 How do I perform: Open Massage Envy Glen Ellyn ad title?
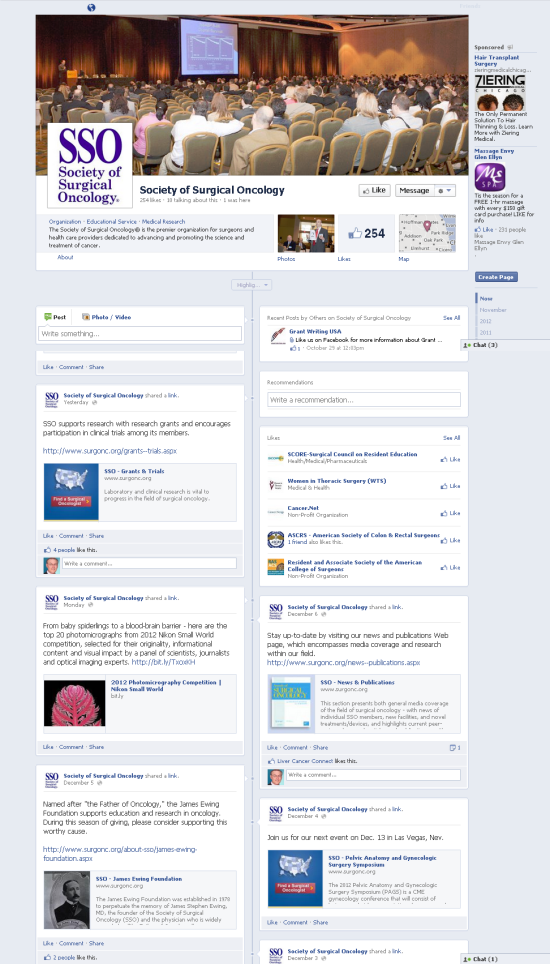[x=494, y=154]
